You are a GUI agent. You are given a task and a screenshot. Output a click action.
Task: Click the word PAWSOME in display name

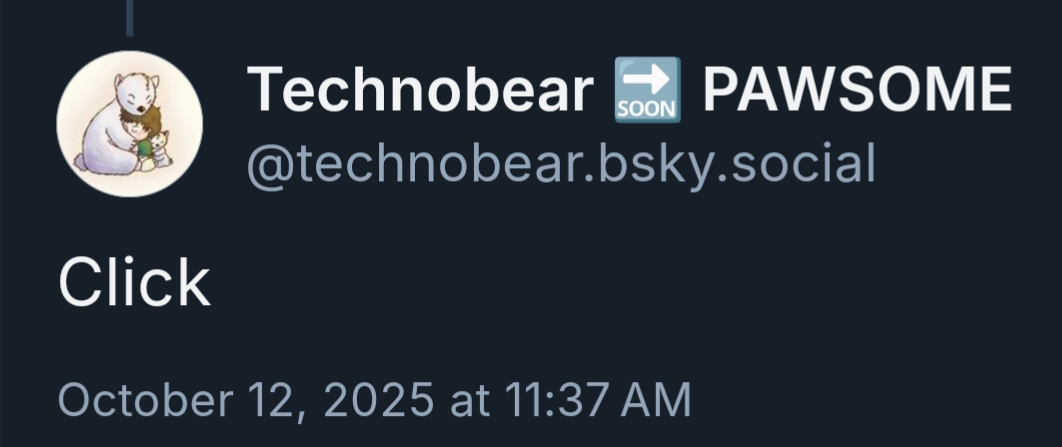click(x=857, y=90)
